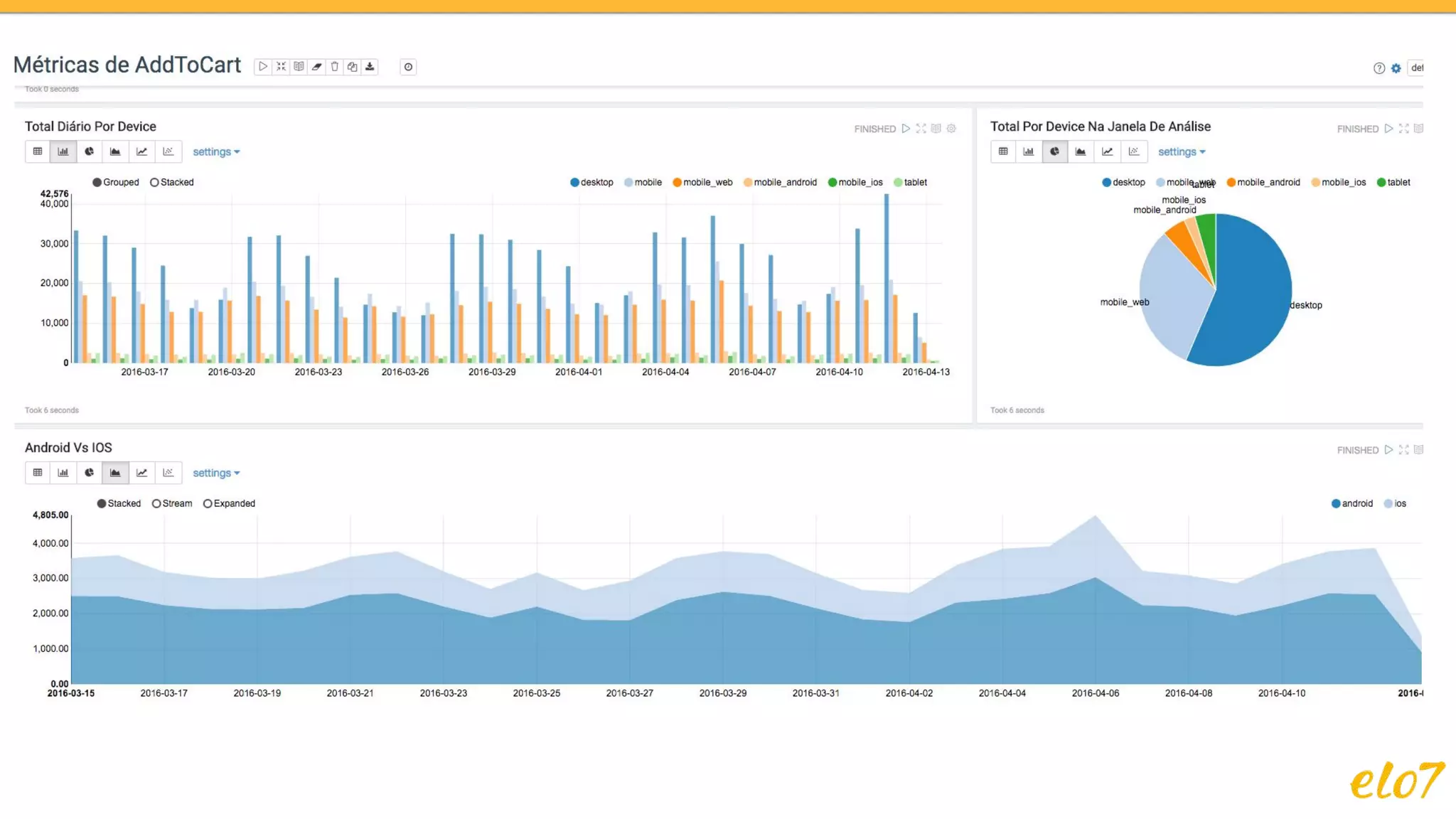Switch Total Diário chart to pie view
1456x819 pixels.
(89, 151)
